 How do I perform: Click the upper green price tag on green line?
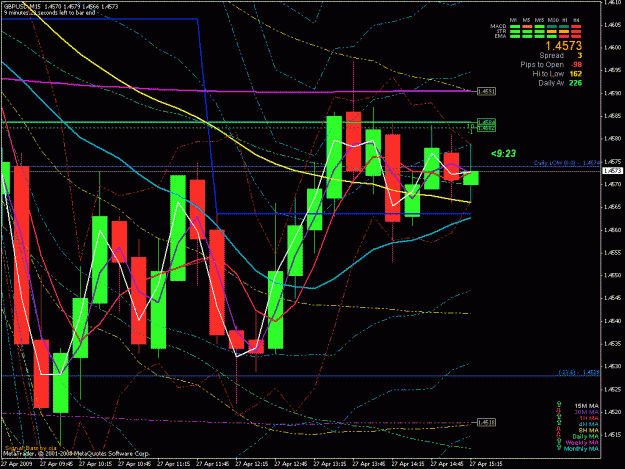[486, 122]
